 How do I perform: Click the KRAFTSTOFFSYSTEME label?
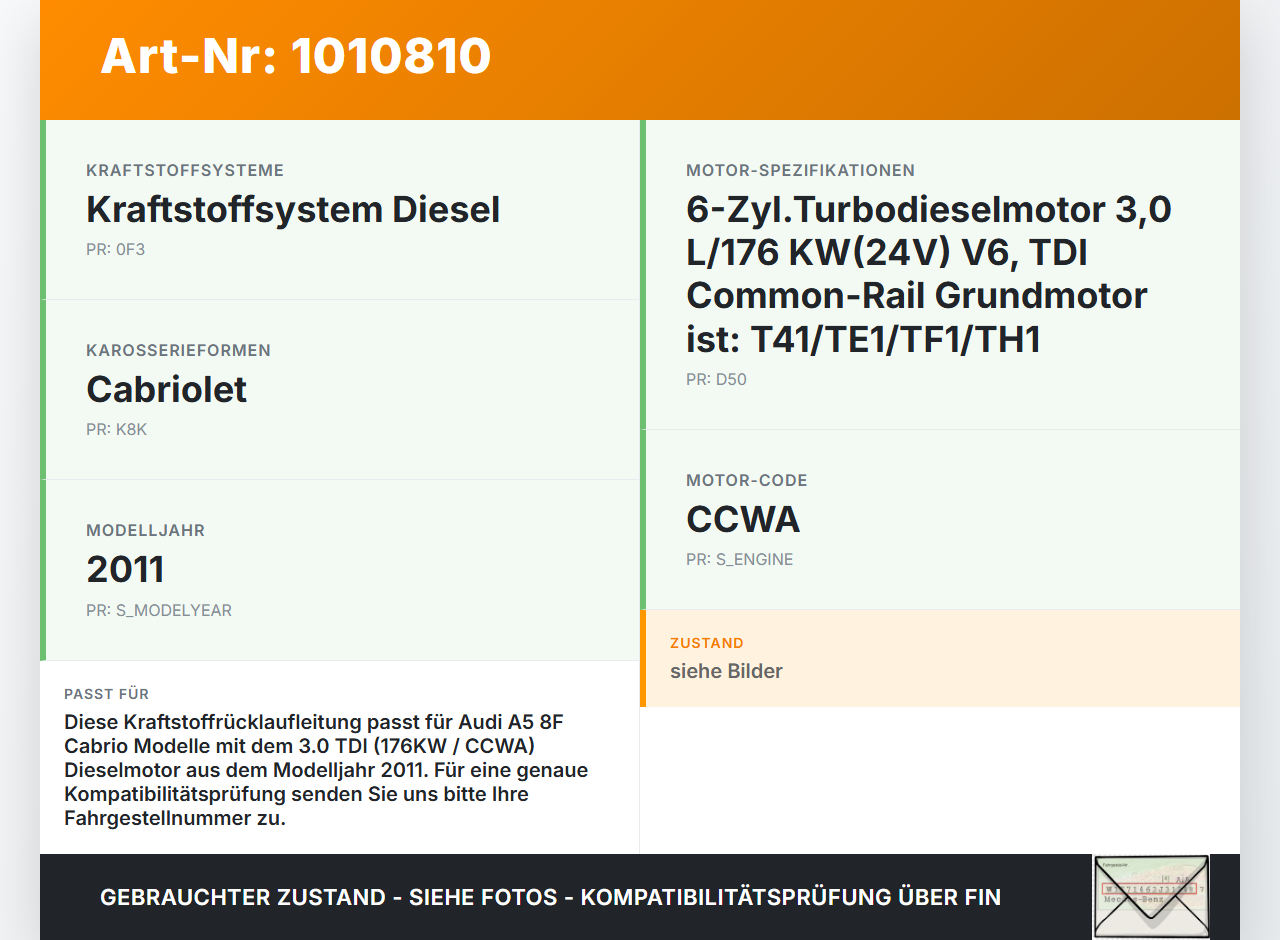pos(185,170)
